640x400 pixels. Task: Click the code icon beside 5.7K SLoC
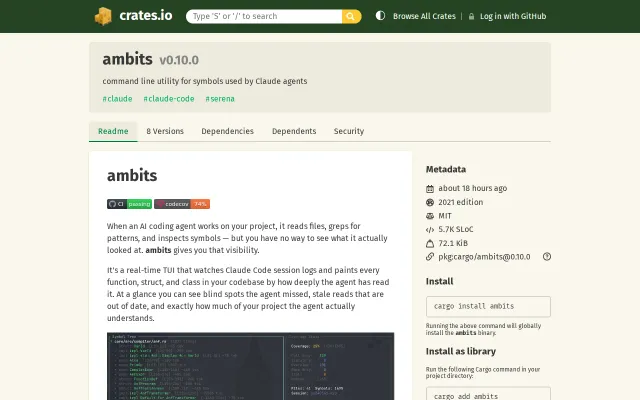(x=430, y=230)
